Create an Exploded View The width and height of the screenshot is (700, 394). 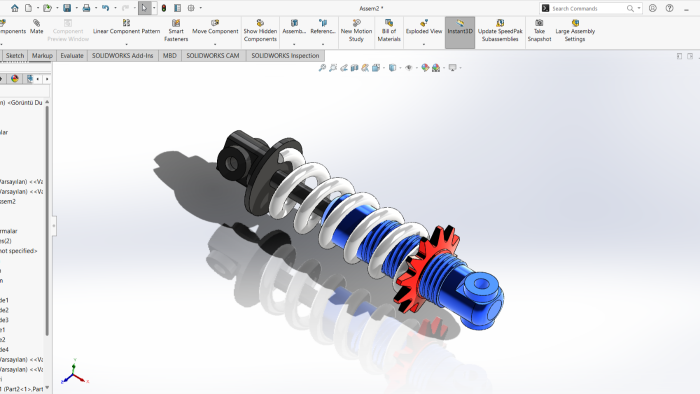click(424, 27)
